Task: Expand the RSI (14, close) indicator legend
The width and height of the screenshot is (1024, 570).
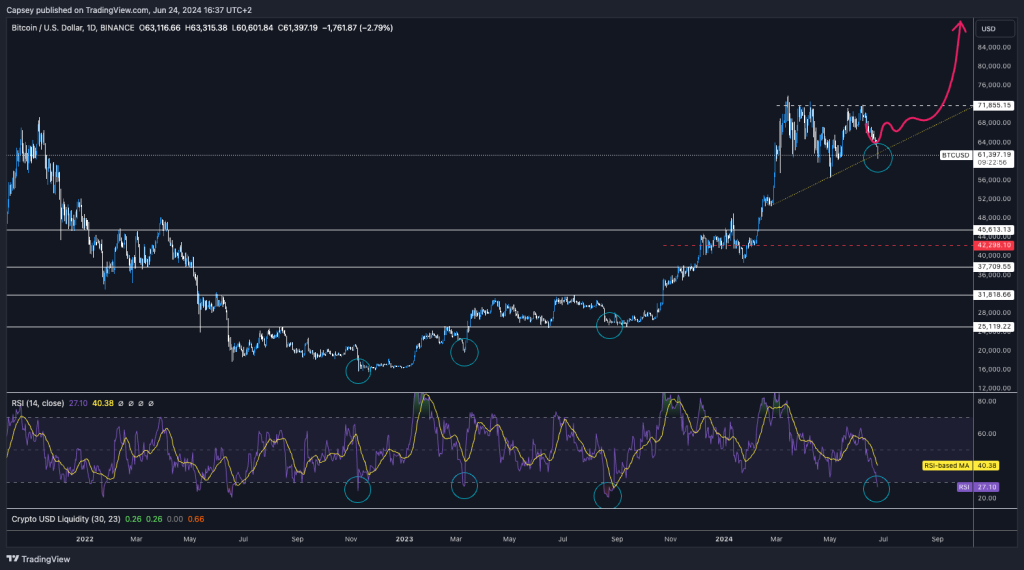Action: pyautogui.click(x=38, y=403)
